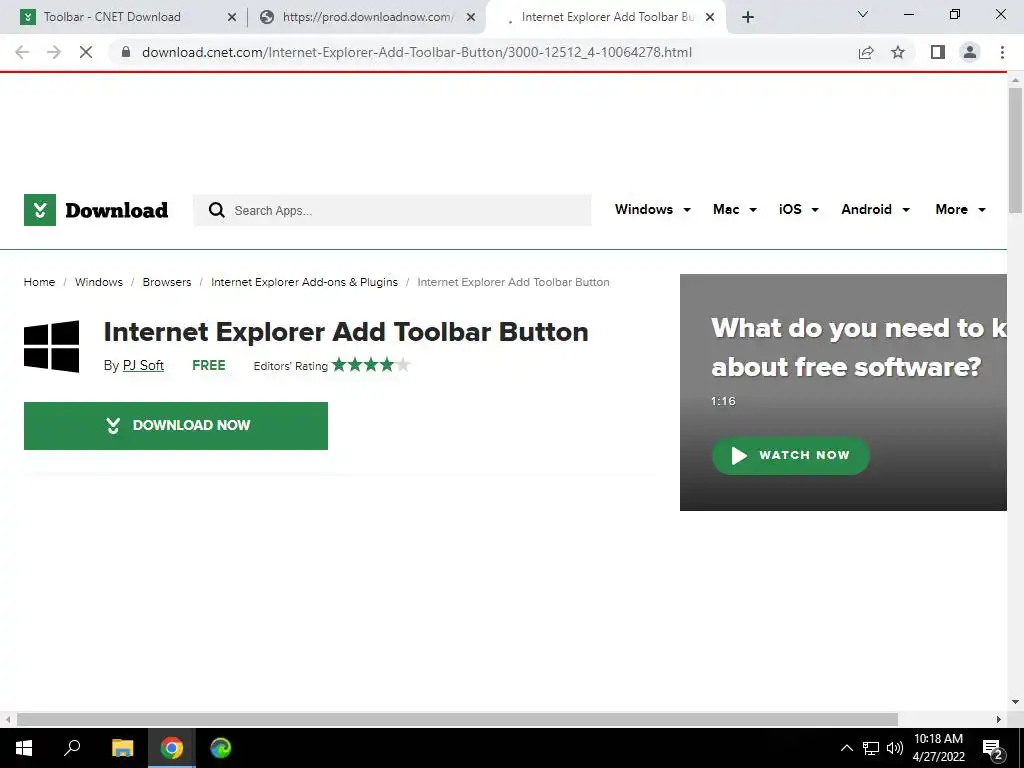The image size is (1024, 768).
Task: Expand the Windows dropdown menu
Action: [652, 210]
